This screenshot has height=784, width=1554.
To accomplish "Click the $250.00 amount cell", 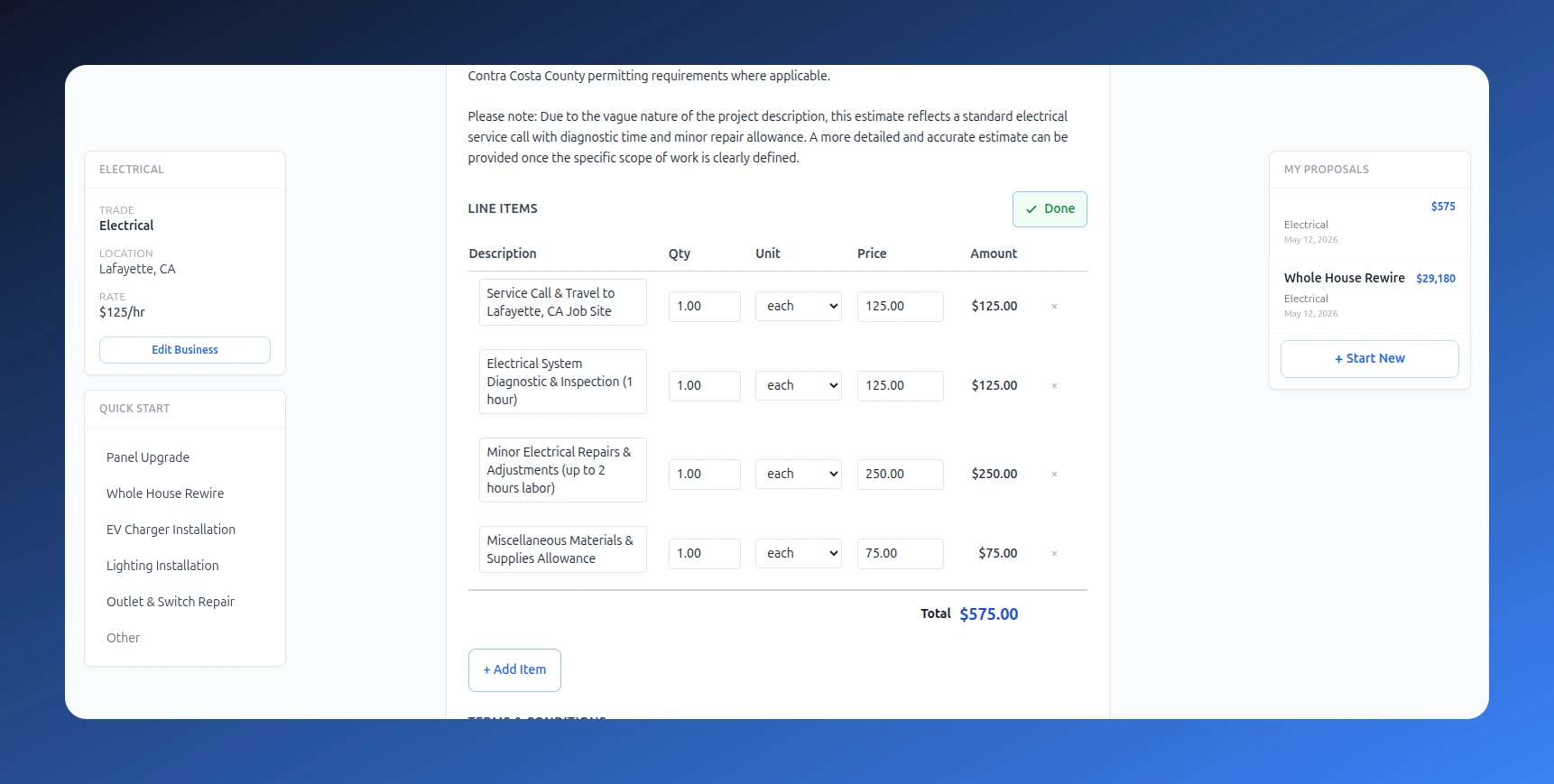I will [x=994, y=475].
